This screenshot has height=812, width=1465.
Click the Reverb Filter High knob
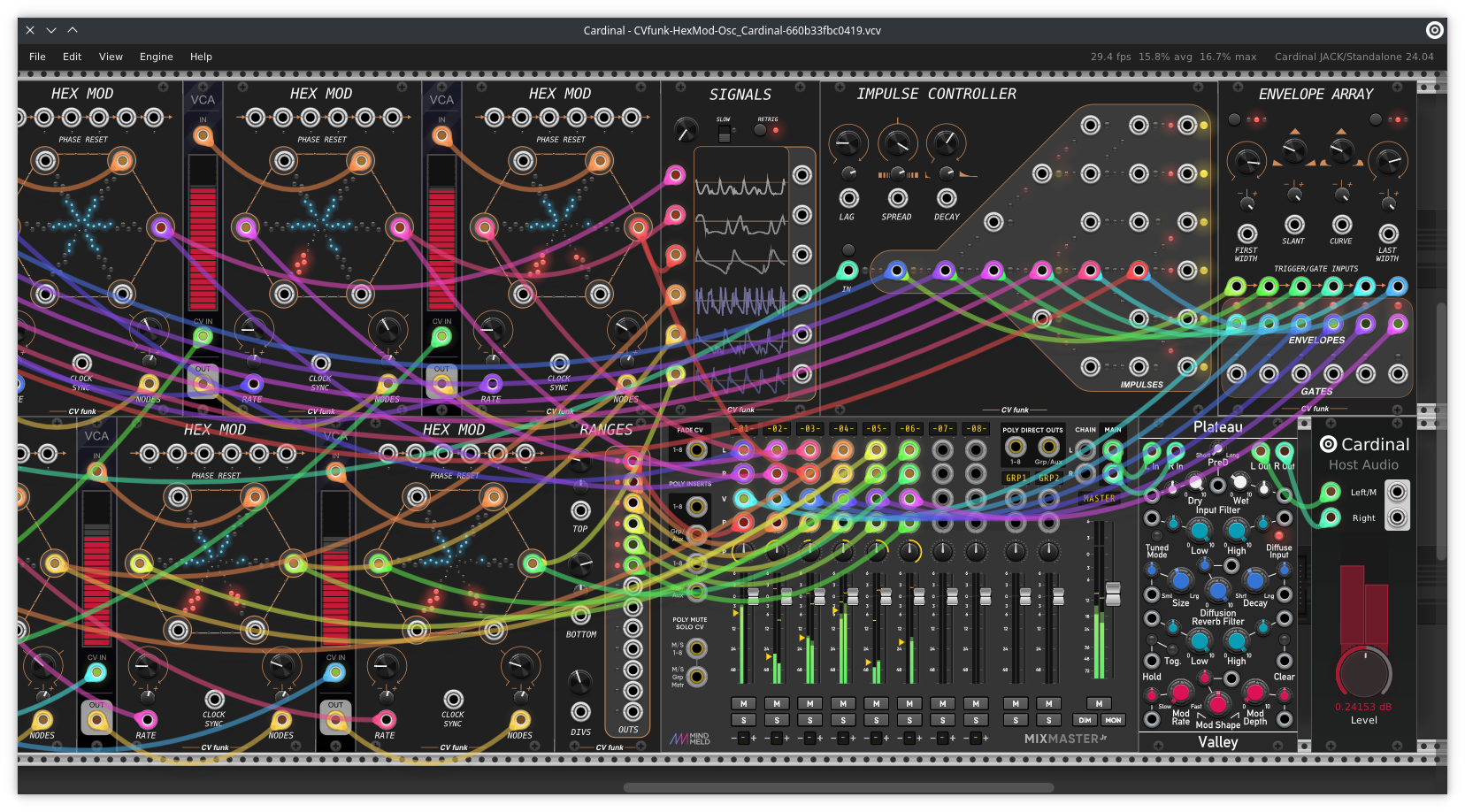[1236, 641]
